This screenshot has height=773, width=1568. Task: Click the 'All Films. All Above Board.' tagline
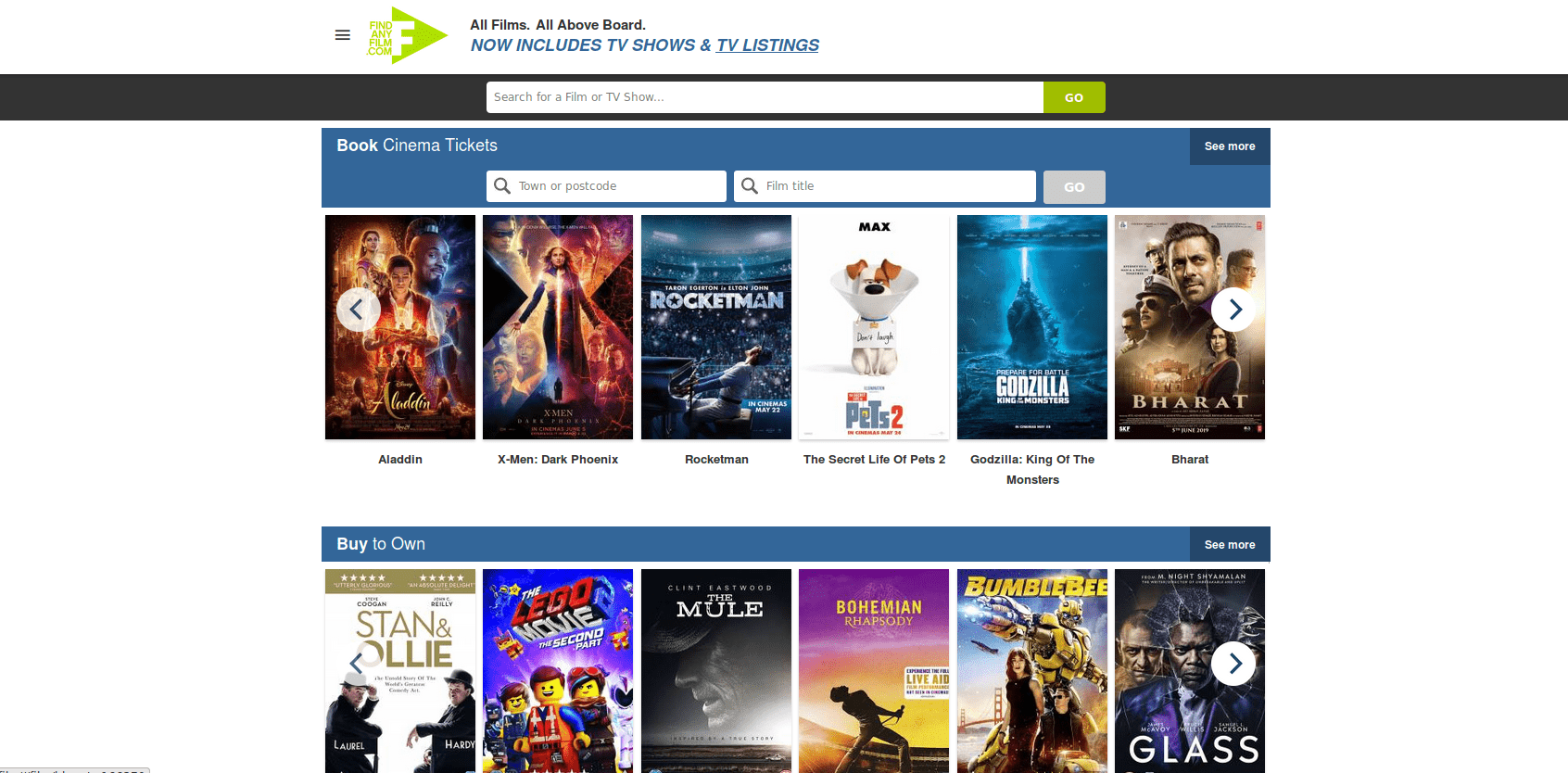tap(558, 25)
